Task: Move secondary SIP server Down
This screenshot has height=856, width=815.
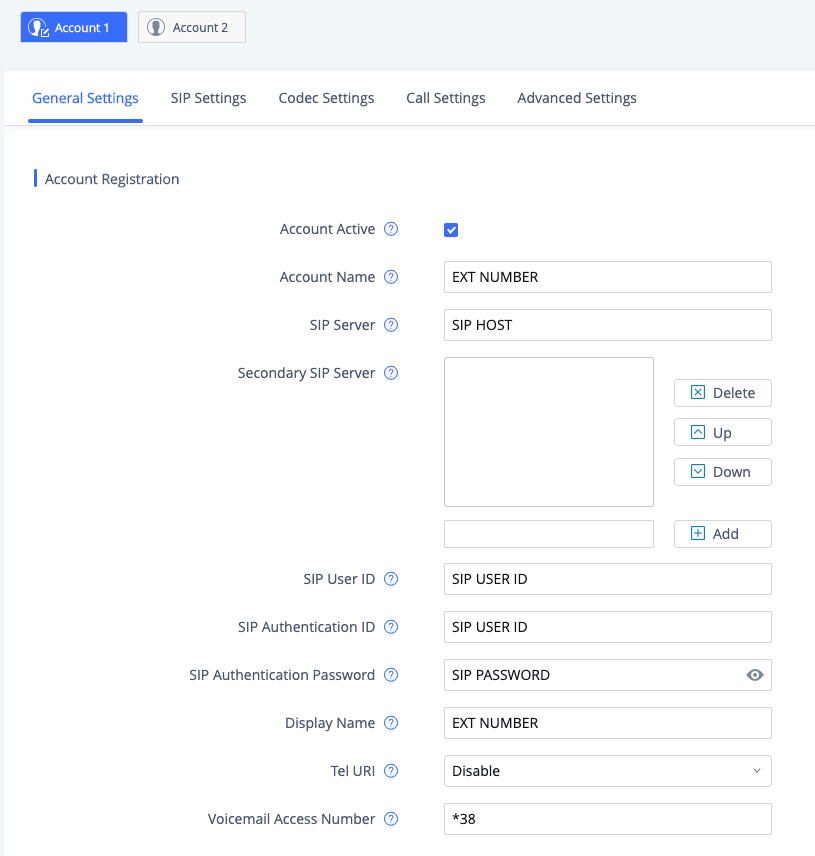Action: click(x=723, y=472)
